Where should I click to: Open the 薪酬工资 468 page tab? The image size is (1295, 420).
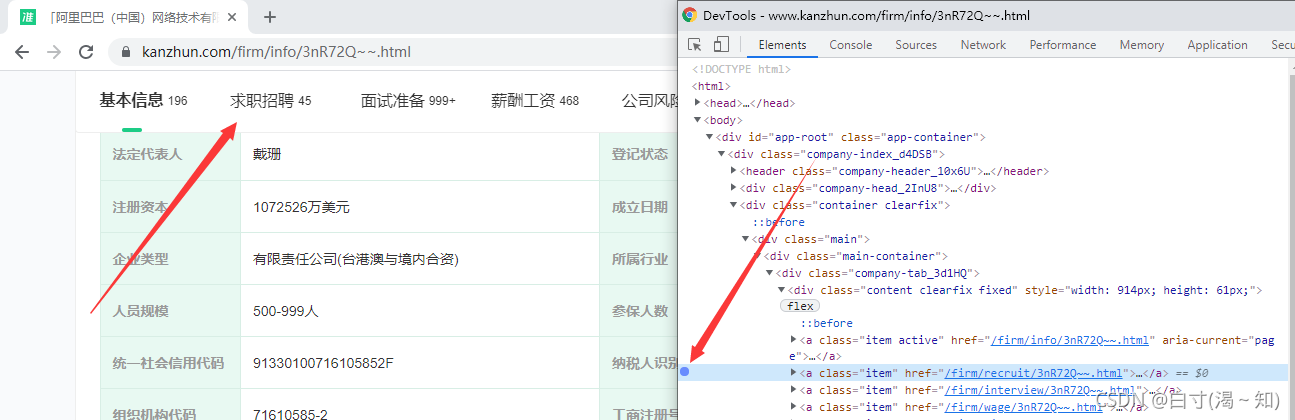coord(535,100)
